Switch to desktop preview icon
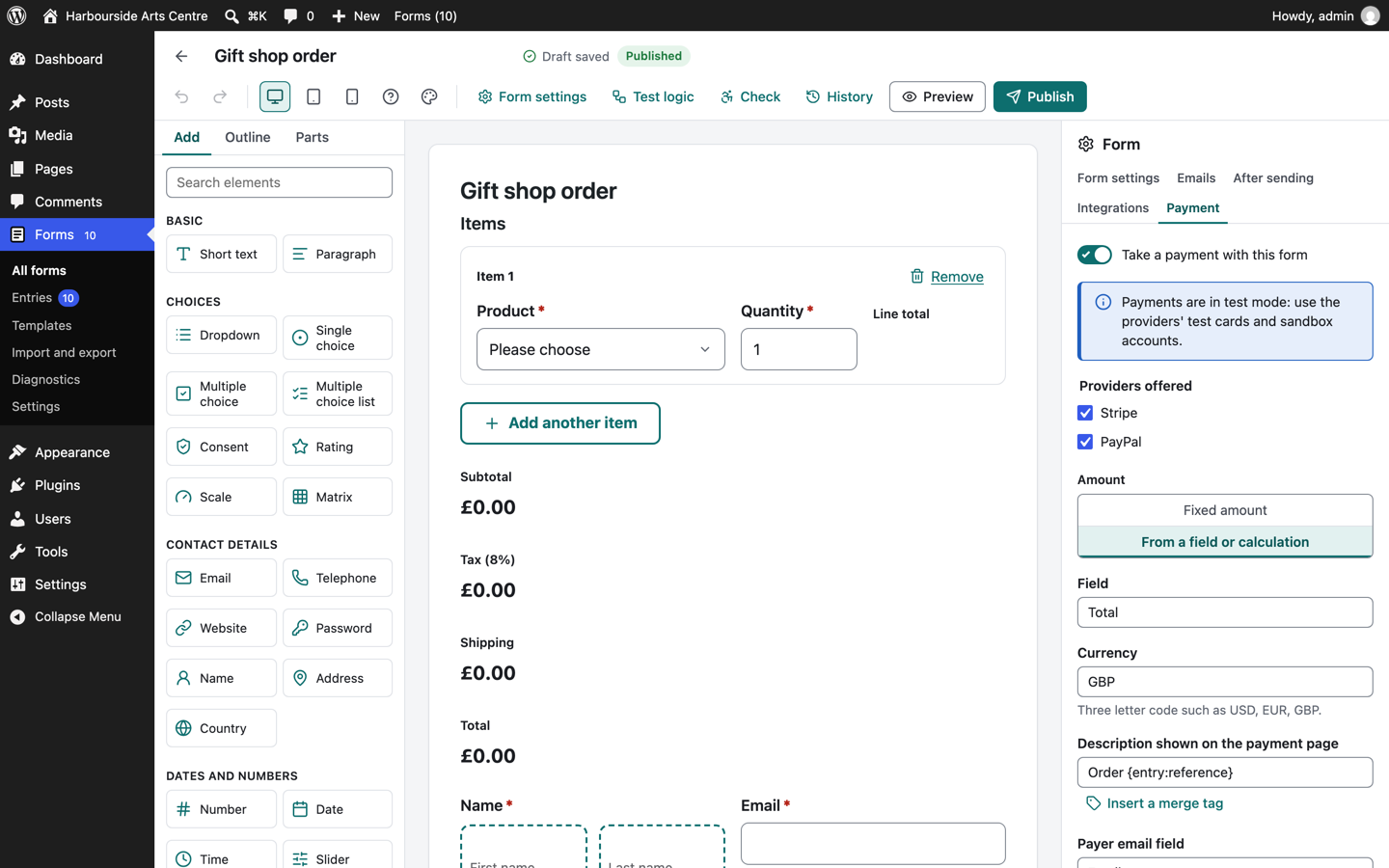 coord(275,96)
